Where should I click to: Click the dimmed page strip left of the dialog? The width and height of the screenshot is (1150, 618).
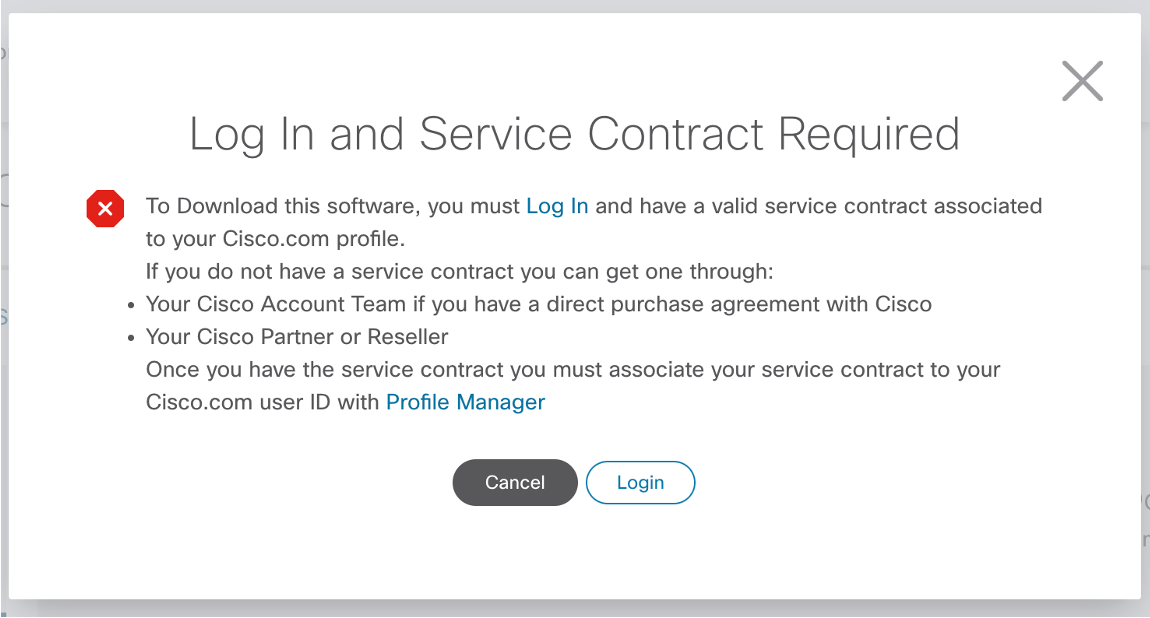(x=4, y=309)
